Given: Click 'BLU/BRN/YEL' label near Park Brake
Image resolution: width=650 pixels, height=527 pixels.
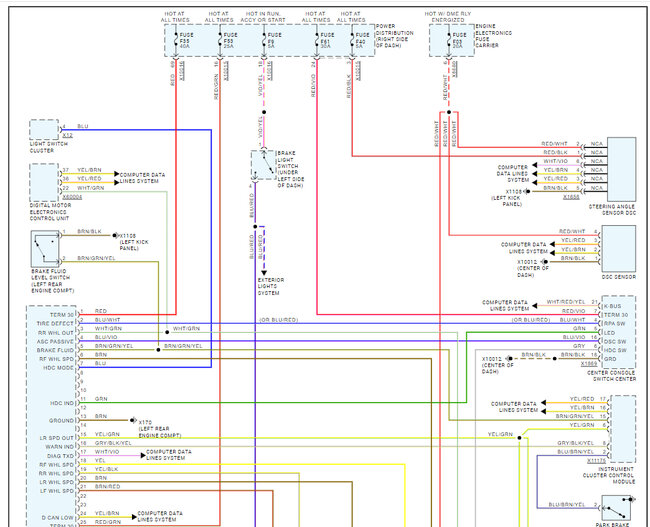Looking at the screenshot, I should pyautogui.click(x=567, y=505).
